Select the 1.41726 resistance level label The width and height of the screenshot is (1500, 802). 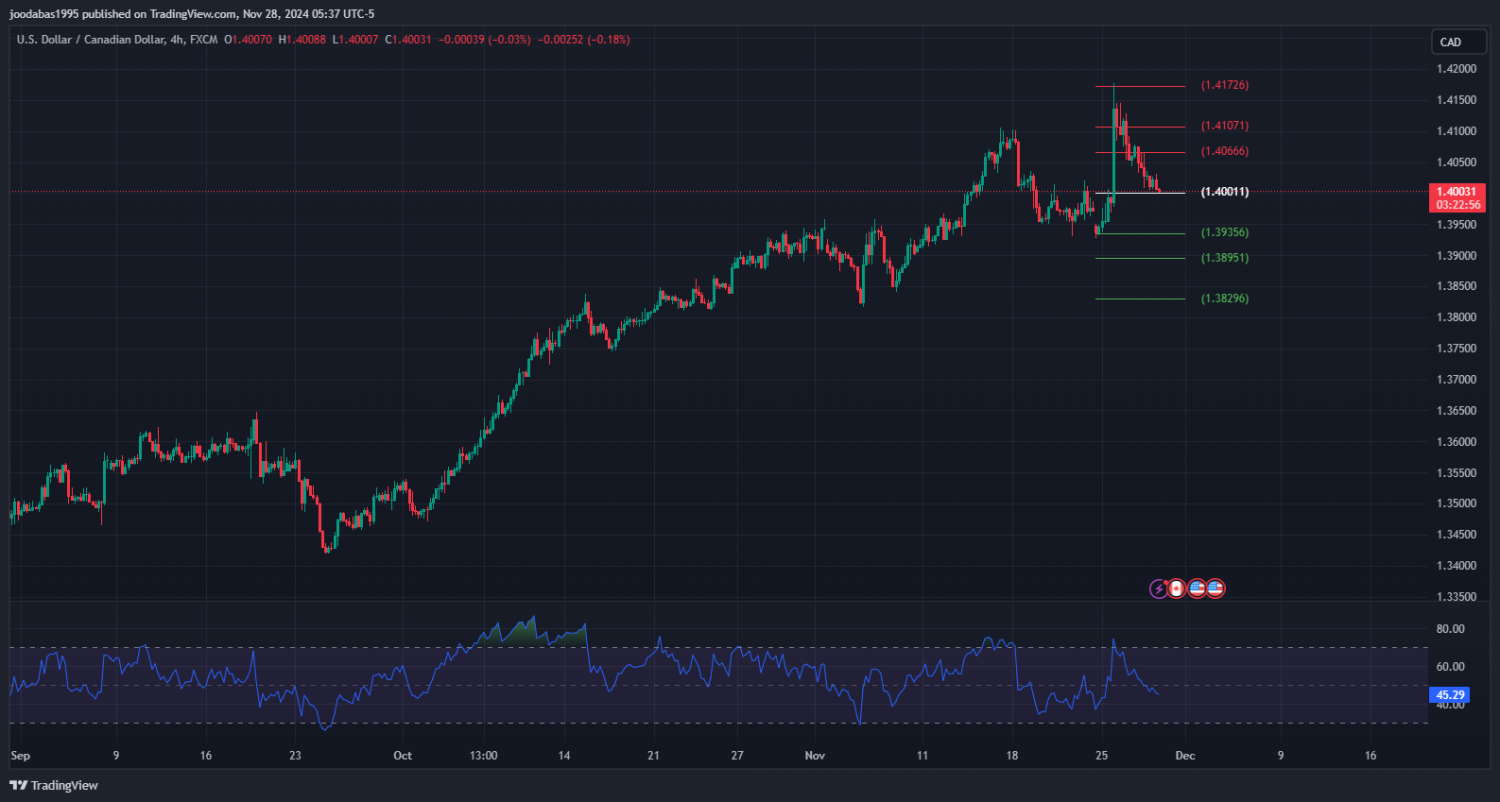[x=1225, y=86]
